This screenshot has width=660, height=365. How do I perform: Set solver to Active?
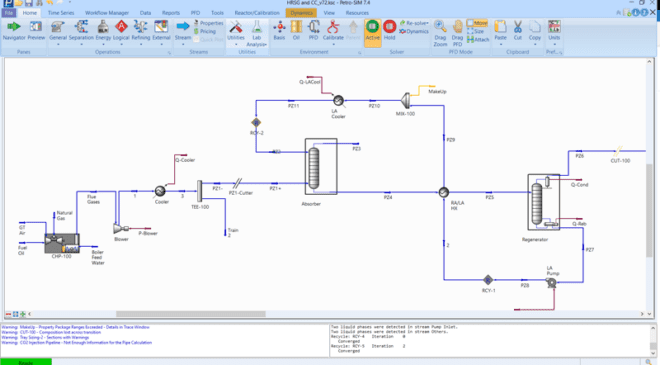373,33
